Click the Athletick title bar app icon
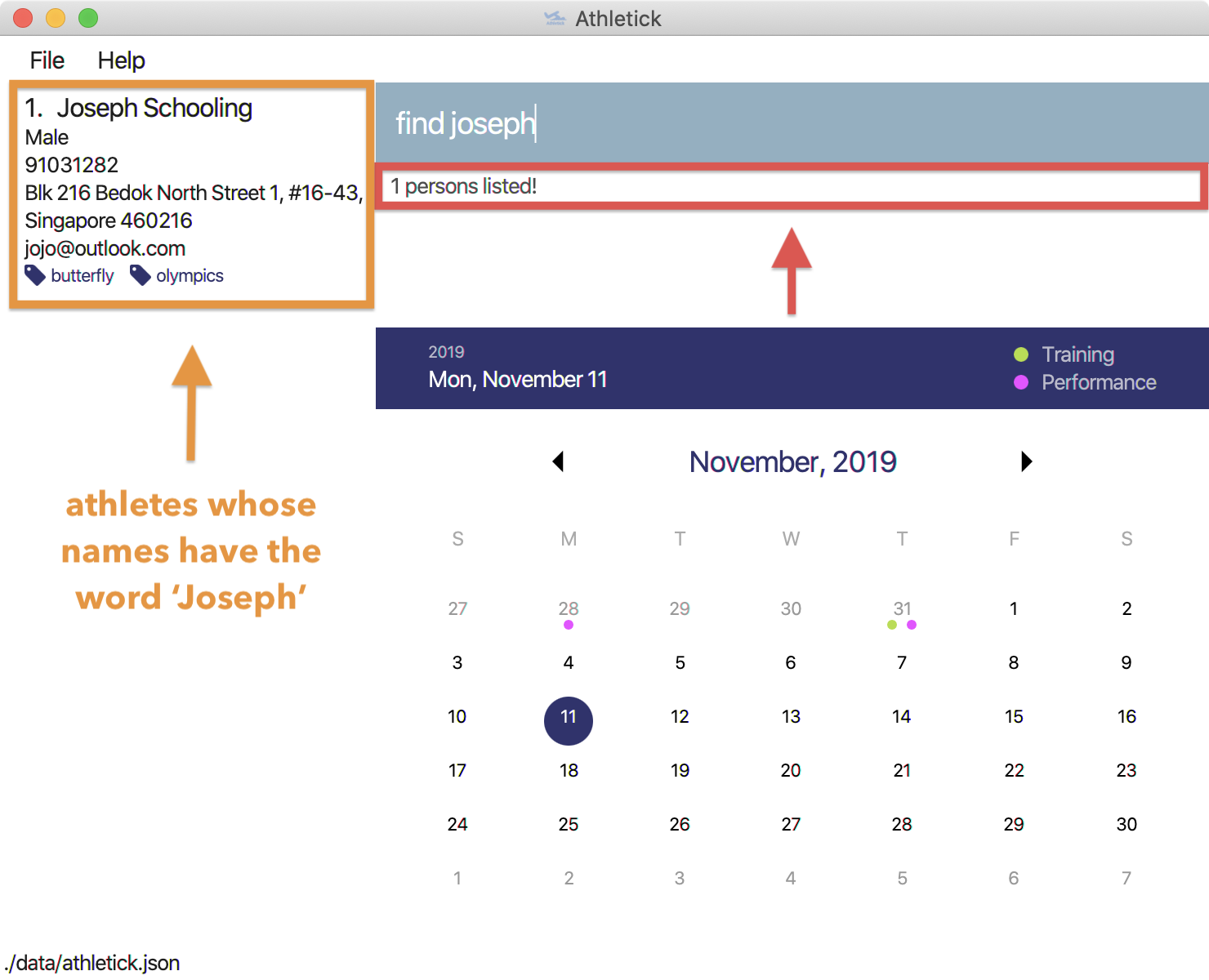 point(555,18)
